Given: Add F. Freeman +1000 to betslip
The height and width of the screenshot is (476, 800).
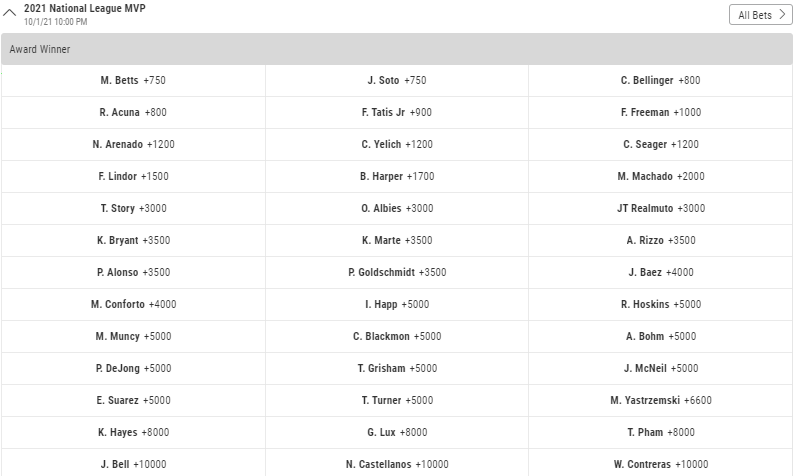Looking at the screenshot, I should tap(661, 112).
